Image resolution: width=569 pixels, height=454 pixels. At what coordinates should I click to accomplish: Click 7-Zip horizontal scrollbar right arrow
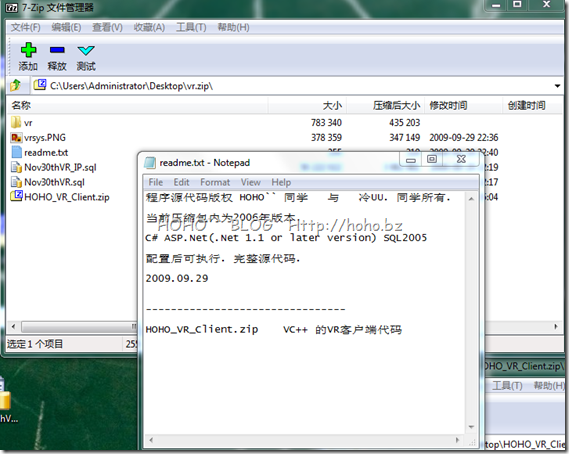pyautogui.click(x=556, y=326)
